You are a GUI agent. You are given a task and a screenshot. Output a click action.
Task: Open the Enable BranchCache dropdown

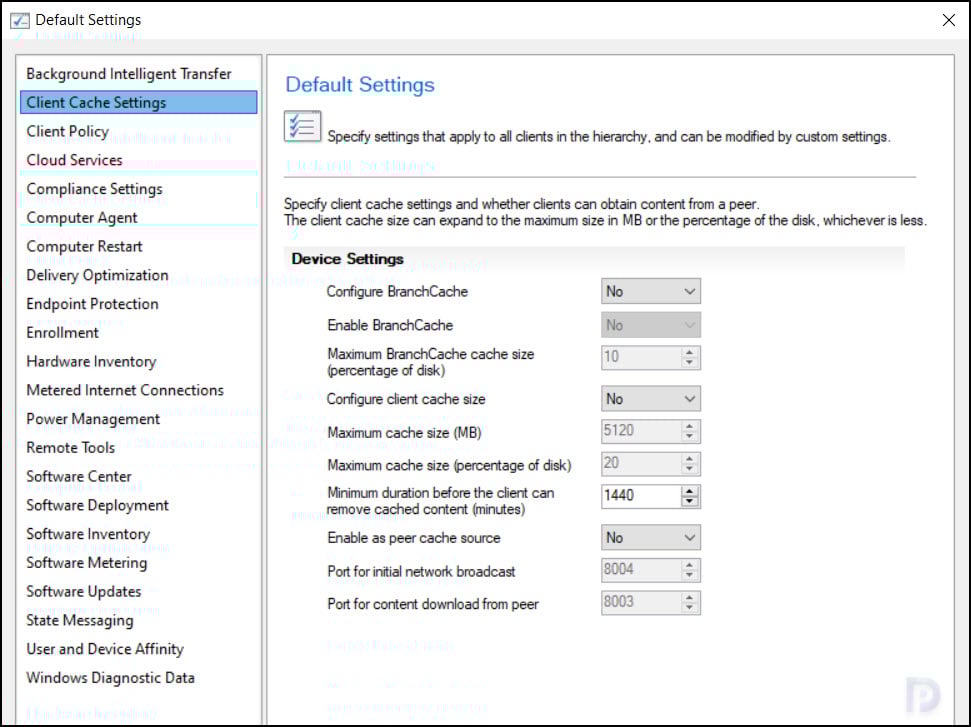tap(651, 325)
